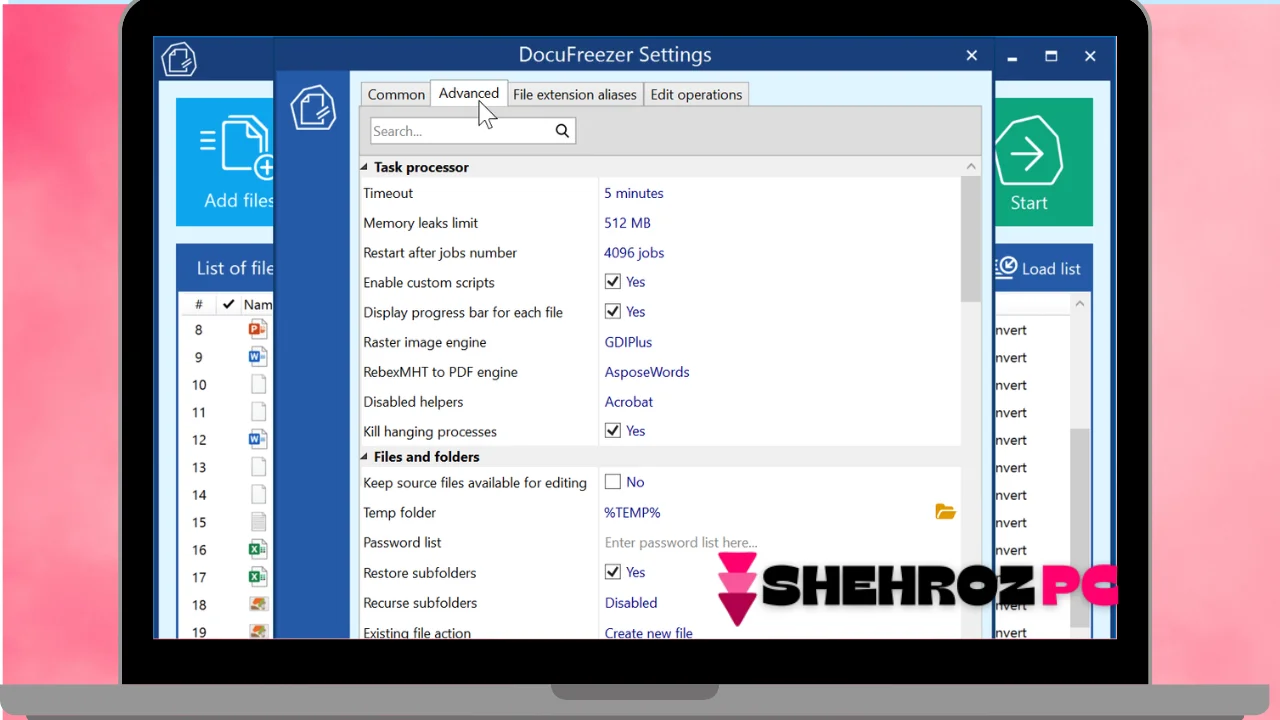
Task: Open File extension aliases tab
Action: pos(575,94)
